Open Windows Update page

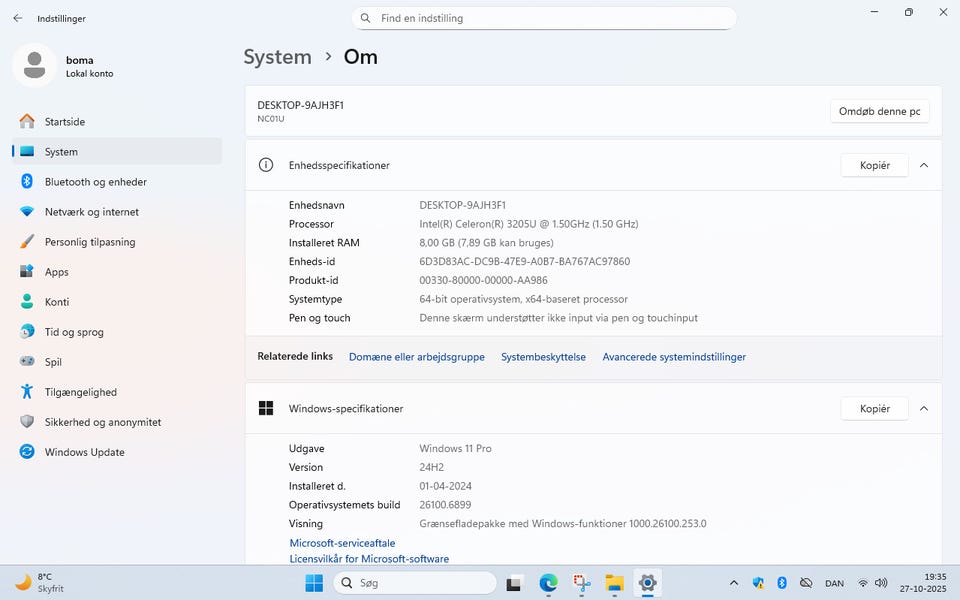[x=84, y=452]
